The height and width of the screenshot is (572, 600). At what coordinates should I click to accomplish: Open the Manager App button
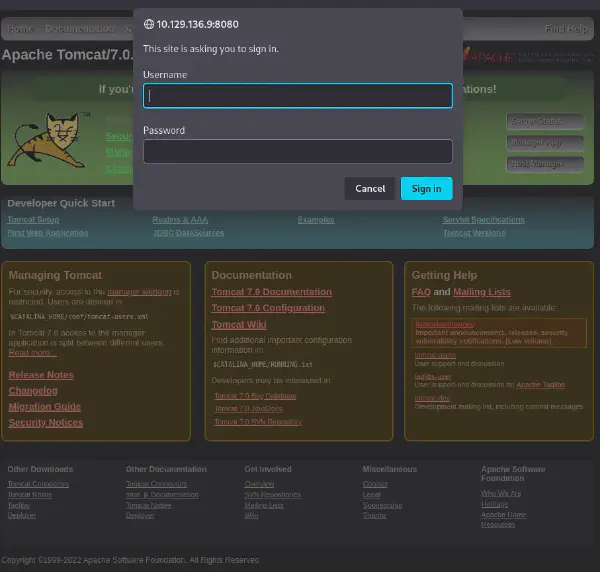(545, 143)
